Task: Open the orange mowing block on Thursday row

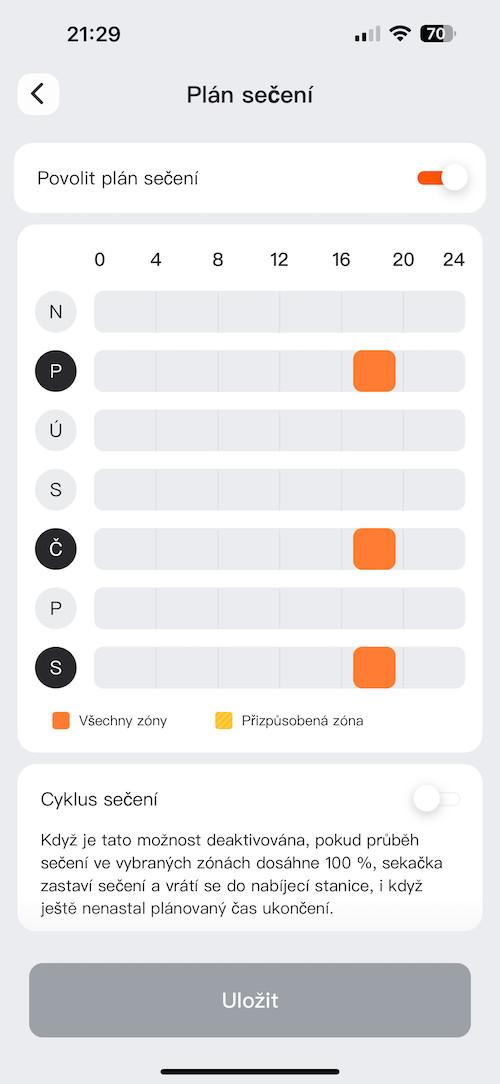Action: pos(374,549)
